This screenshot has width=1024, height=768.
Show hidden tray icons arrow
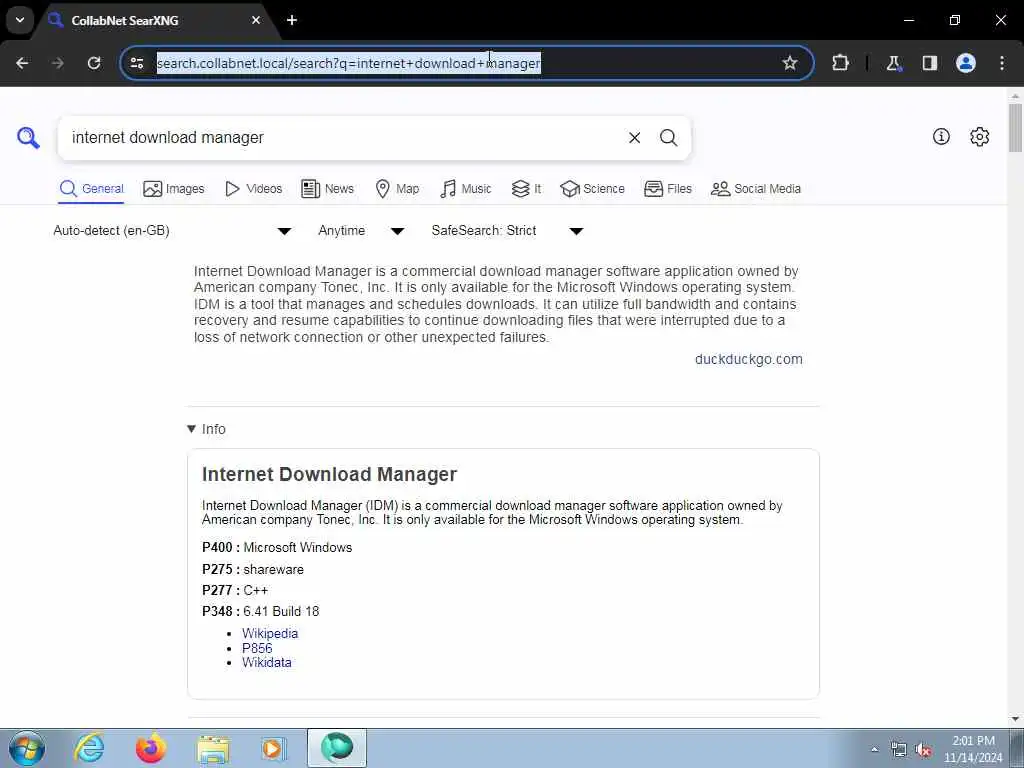point(874,749)
